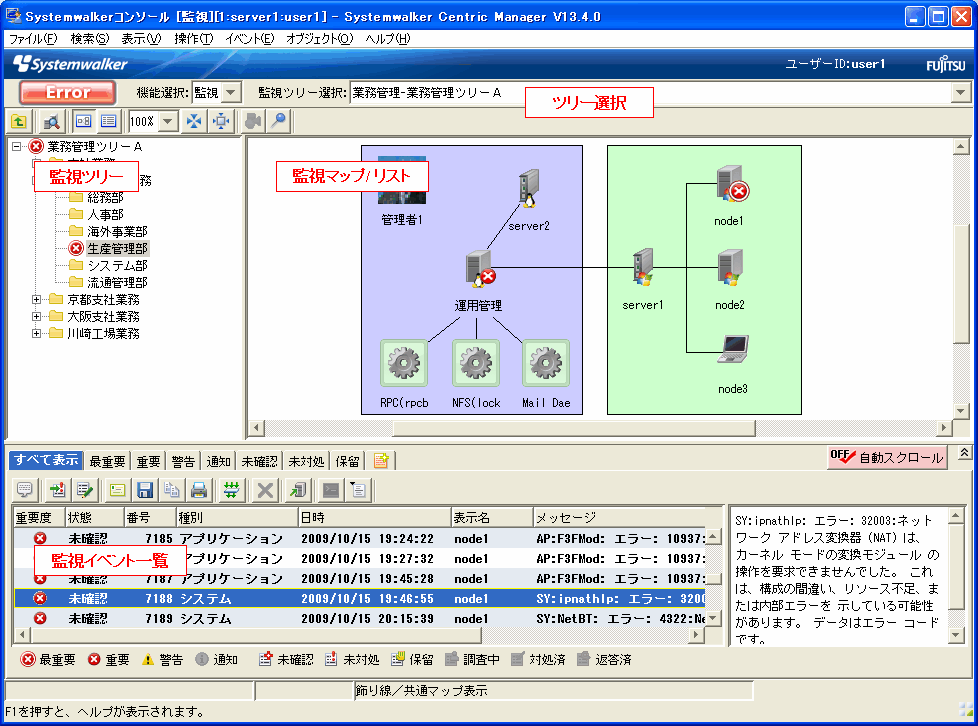
Task: Switch to map view display mode
Action: pyautogui.click(x=84, y=121)
